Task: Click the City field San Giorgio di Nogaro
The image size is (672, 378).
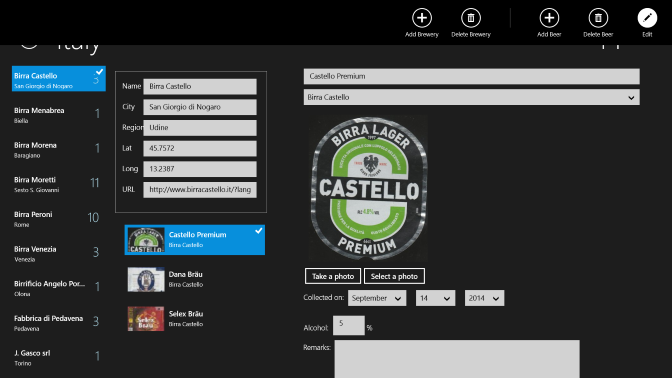Action: click(x=200, y=107)
